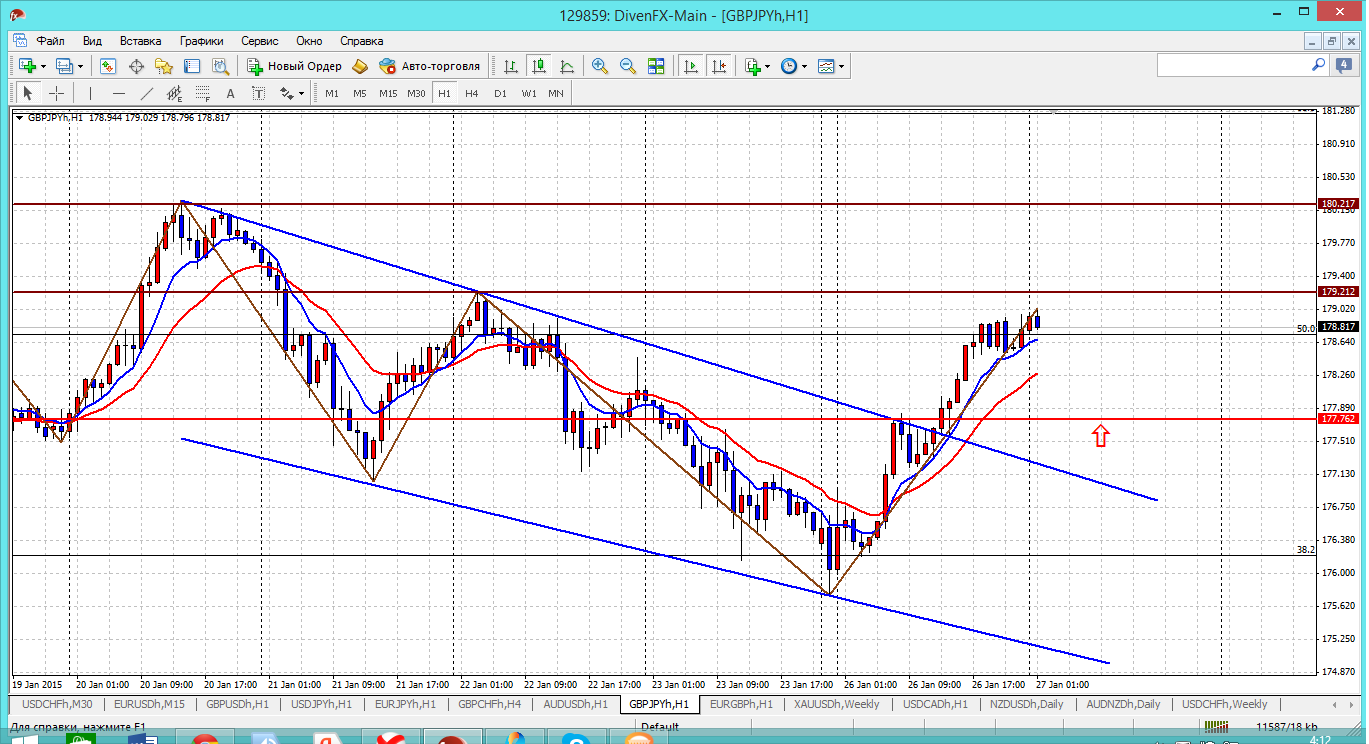1369x744 pixels.
Task: Toggle chart Auto Scroll
Action: (x=690, y=66)
